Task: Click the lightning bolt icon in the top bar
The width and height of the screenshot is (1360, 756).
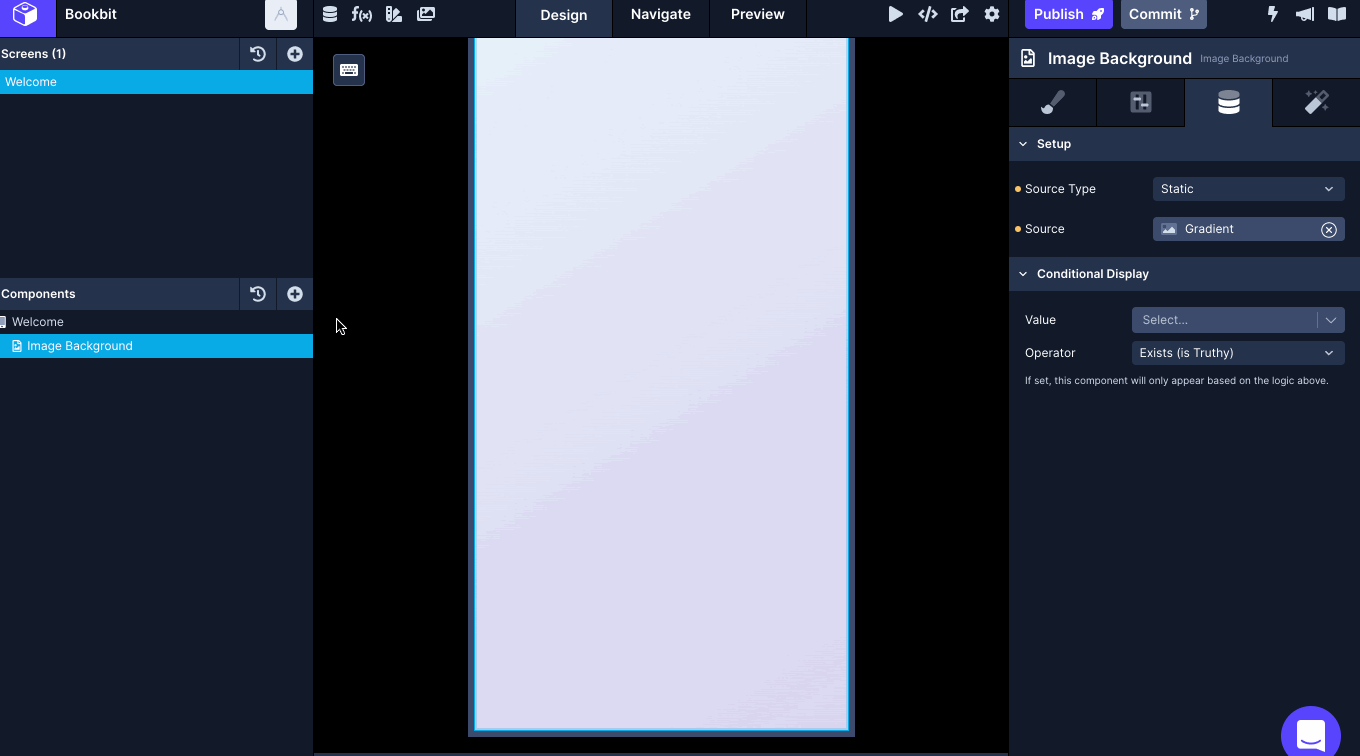Action: 1272,12
